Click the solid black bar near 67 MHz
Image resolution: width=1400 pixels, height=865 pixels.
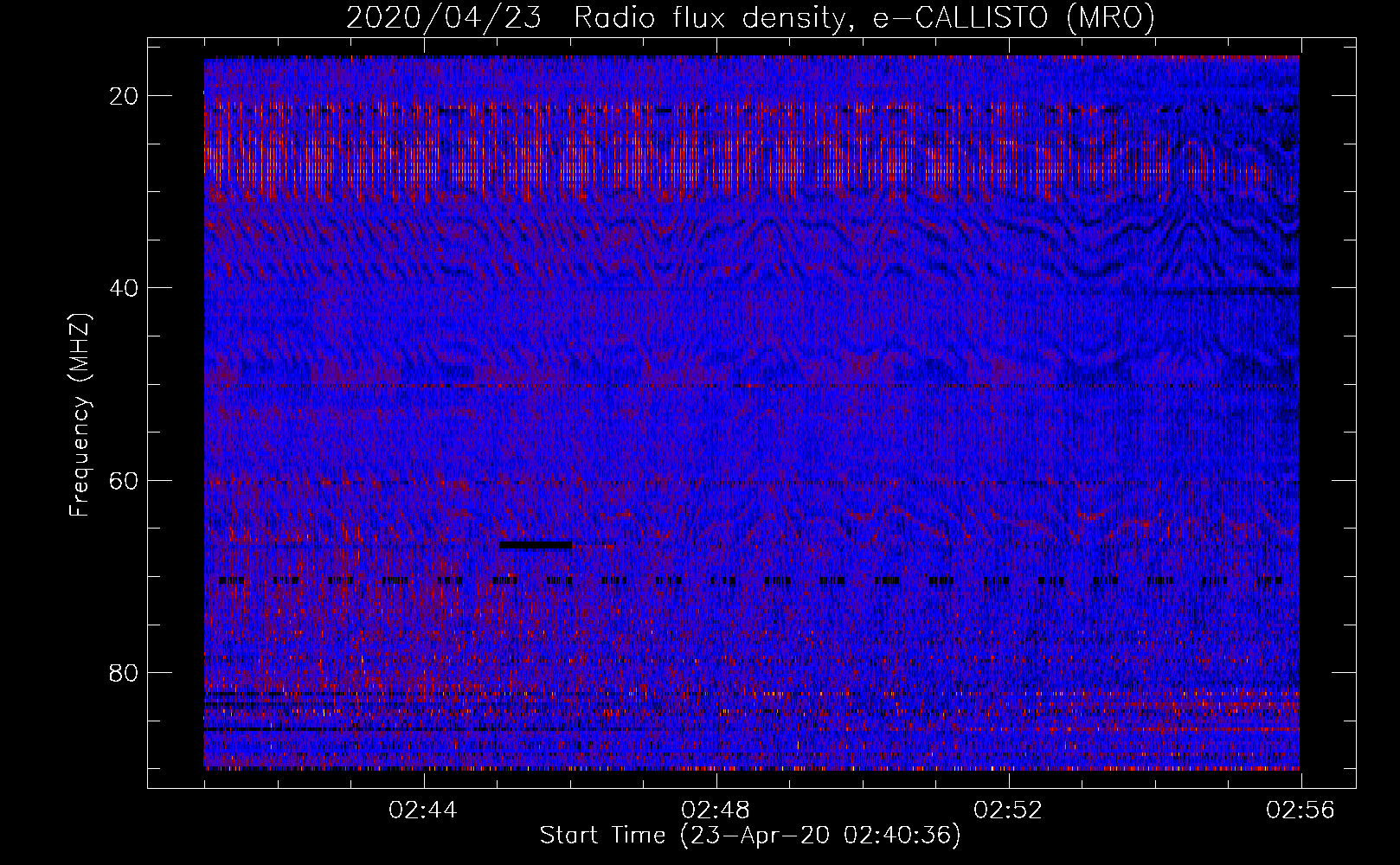pos(536,545)
